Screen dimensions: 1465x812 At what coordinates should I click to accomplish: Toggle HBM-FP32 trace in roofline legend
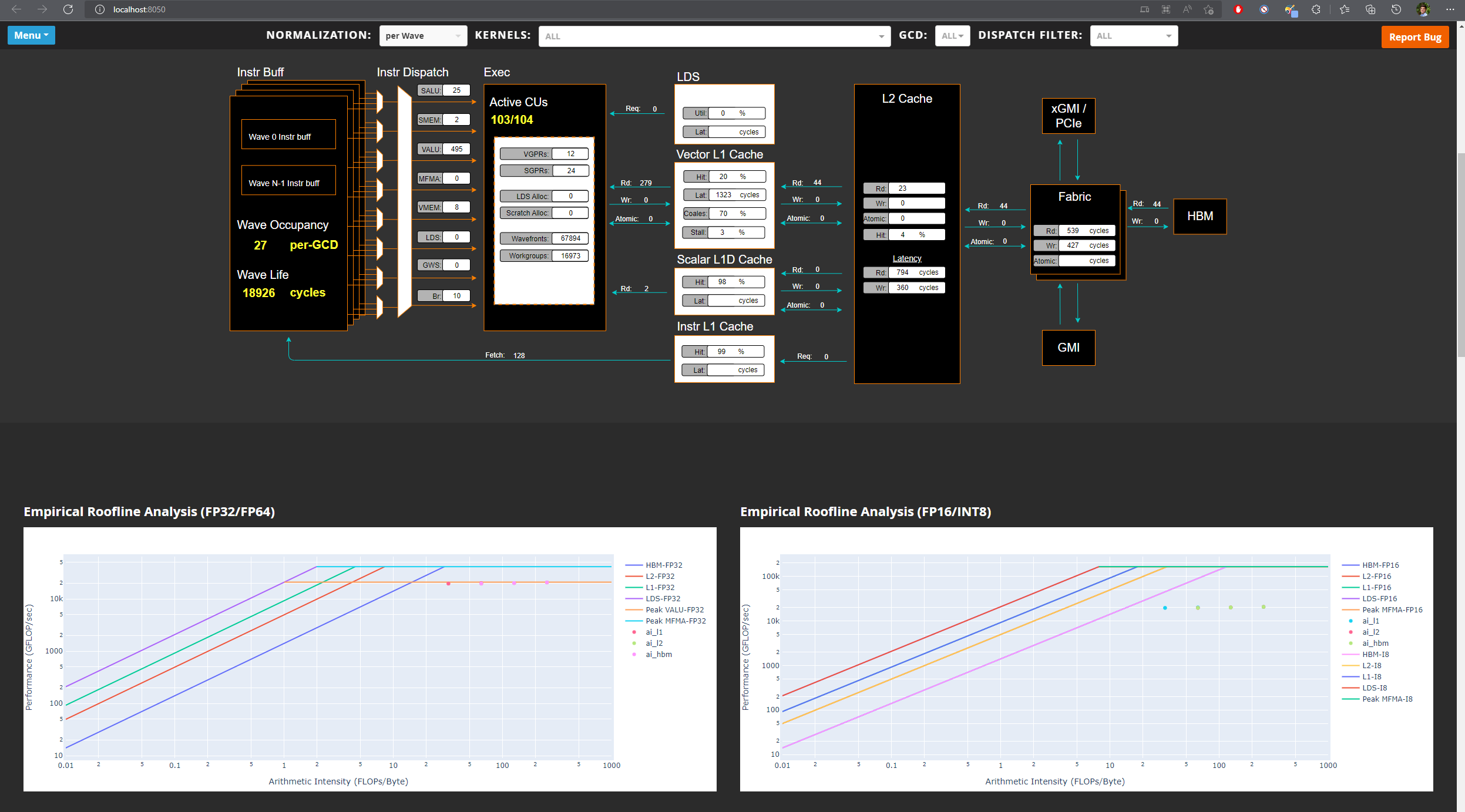[663, 565]
